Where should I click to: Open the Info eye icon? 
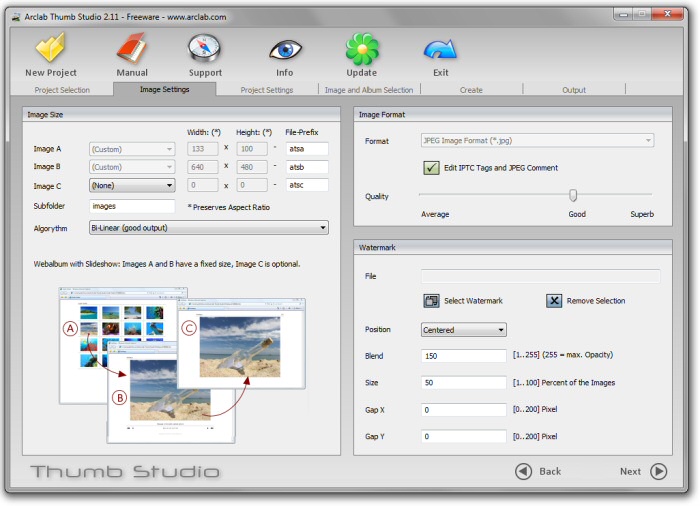coord(285,49)
